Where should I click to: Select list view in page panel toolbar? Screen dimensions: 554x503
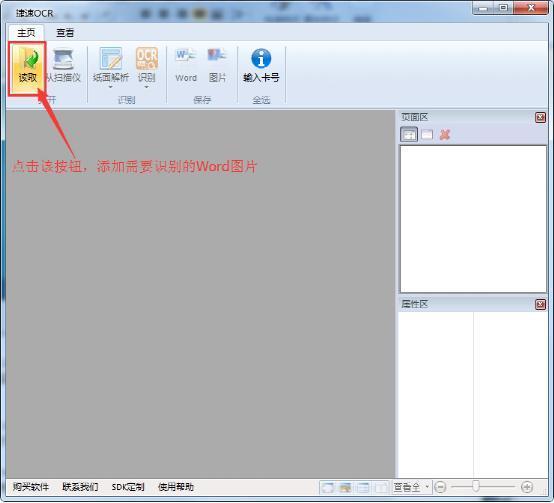coord(427,135)
